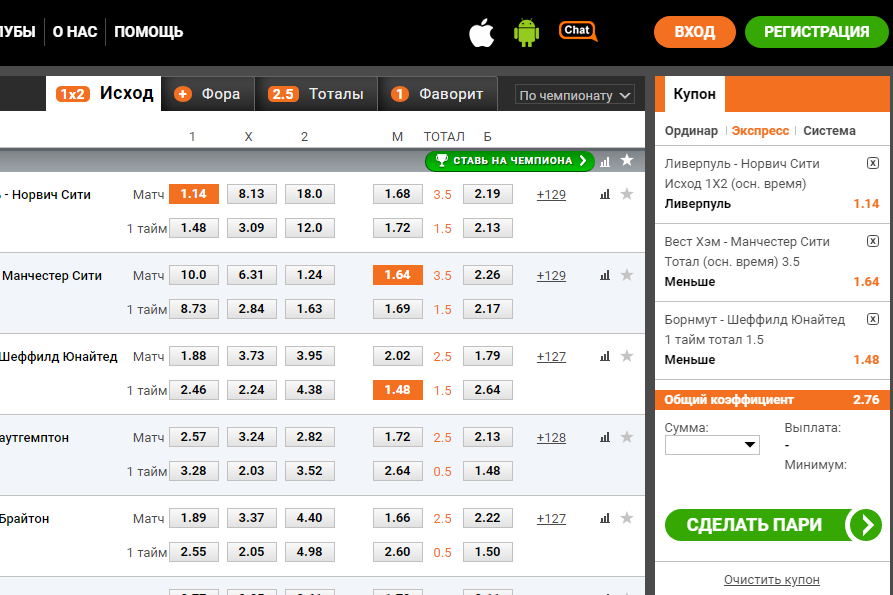Select home odds 1.88 in Шеффилд Юнайтед match
This screenshot has height=595, width=893.
pyautogui.click(x=194, y=356)
